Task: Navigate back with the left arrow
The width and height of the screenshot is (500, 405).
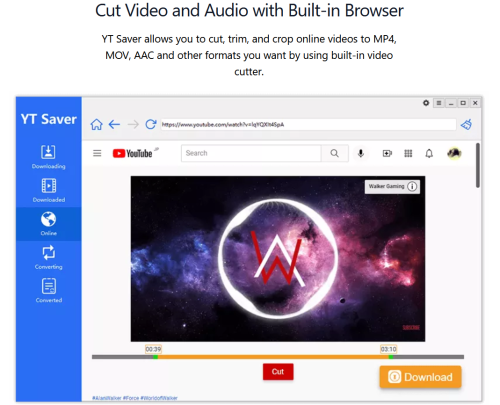Action: [114, 125]
